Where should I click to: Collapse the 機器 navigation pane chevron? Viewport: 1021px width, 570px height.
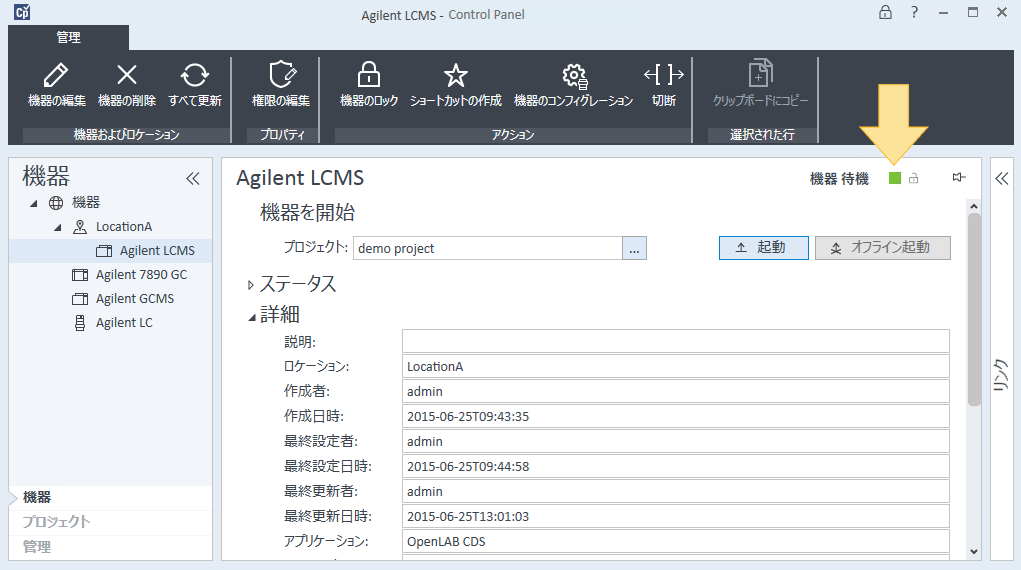tap(193, 178)
